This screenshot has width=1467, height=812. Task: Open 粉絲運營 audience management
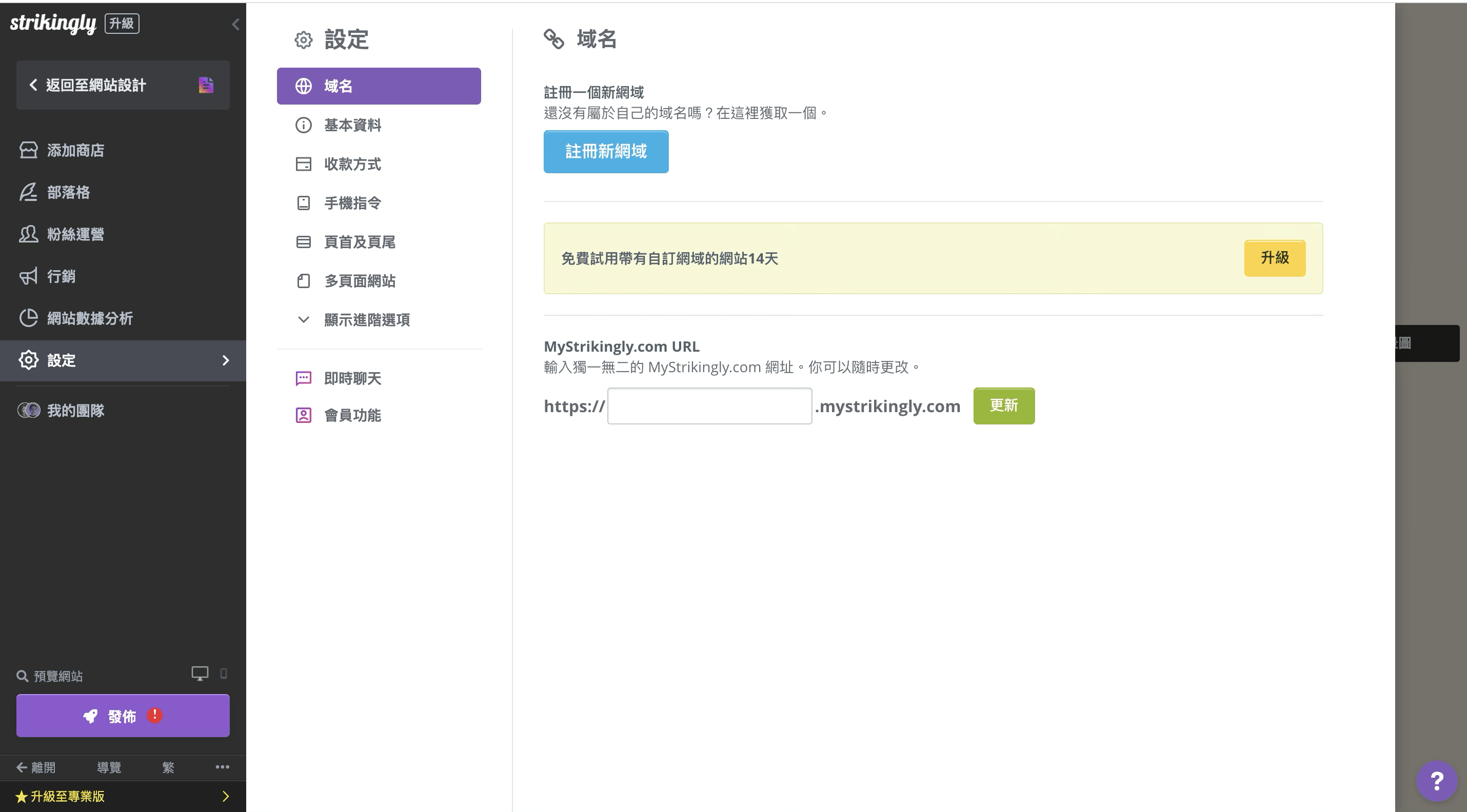point(75,234)
